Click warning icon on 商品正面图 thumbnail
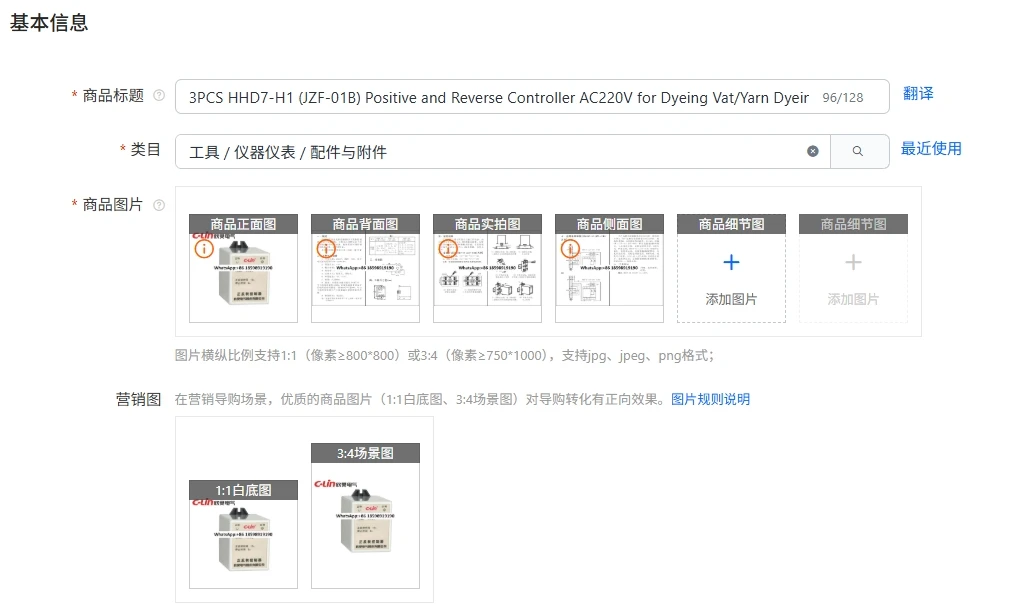Image resolution: width=1023 pixels, height=604 pixels. click(204, 249)
